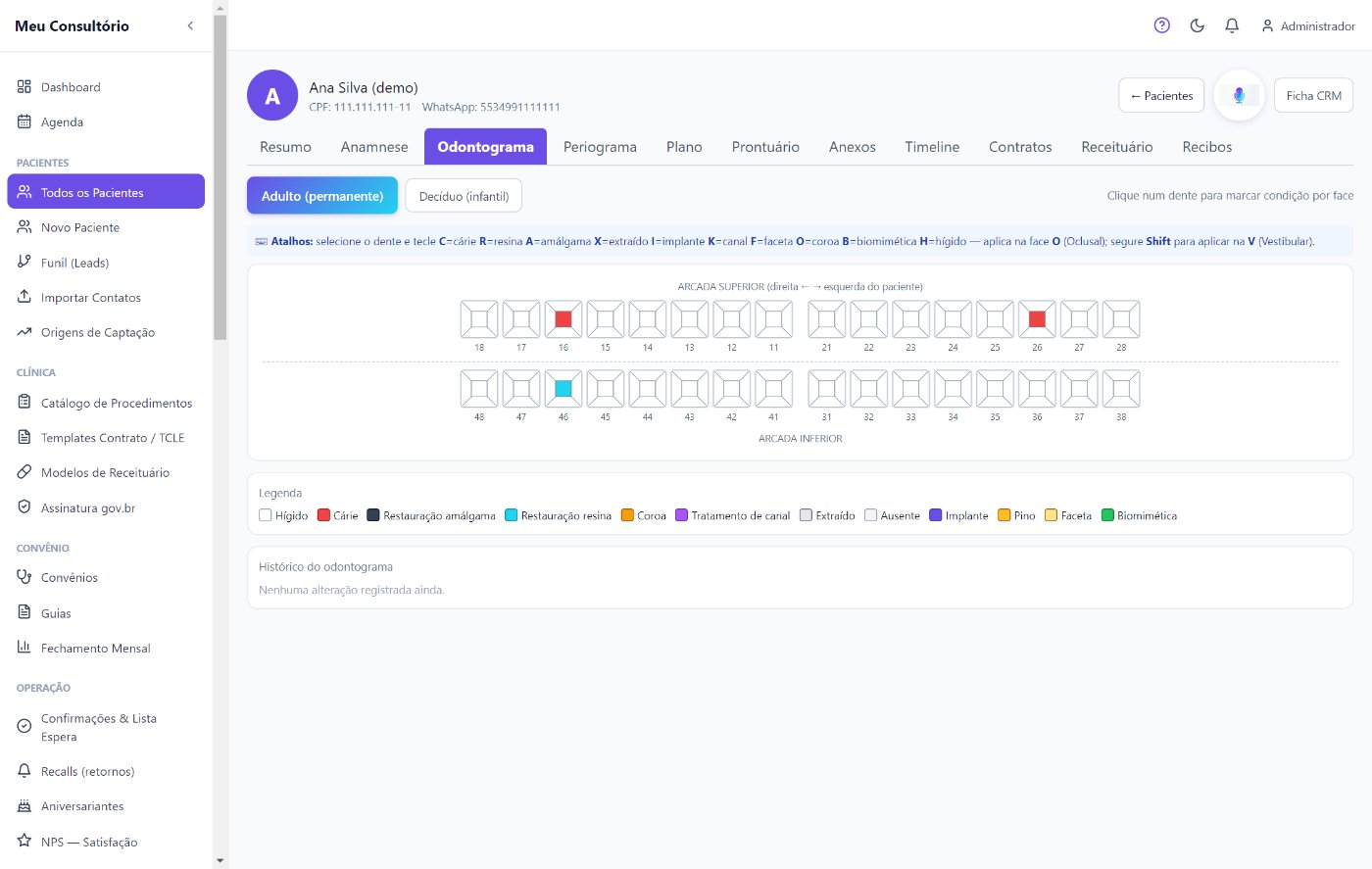Open Fechamento Mensal
Viewport: 1372px width, 869px height.
[106, 649]
